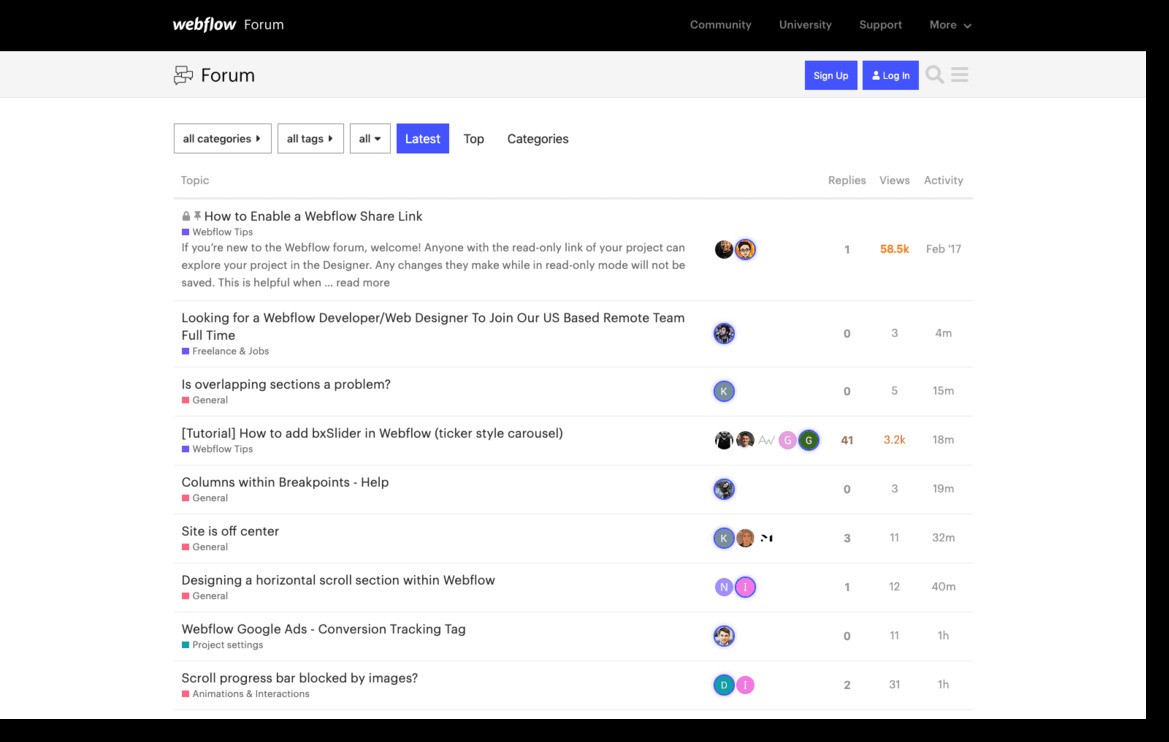Sort by Activity column header

(943, 180)
